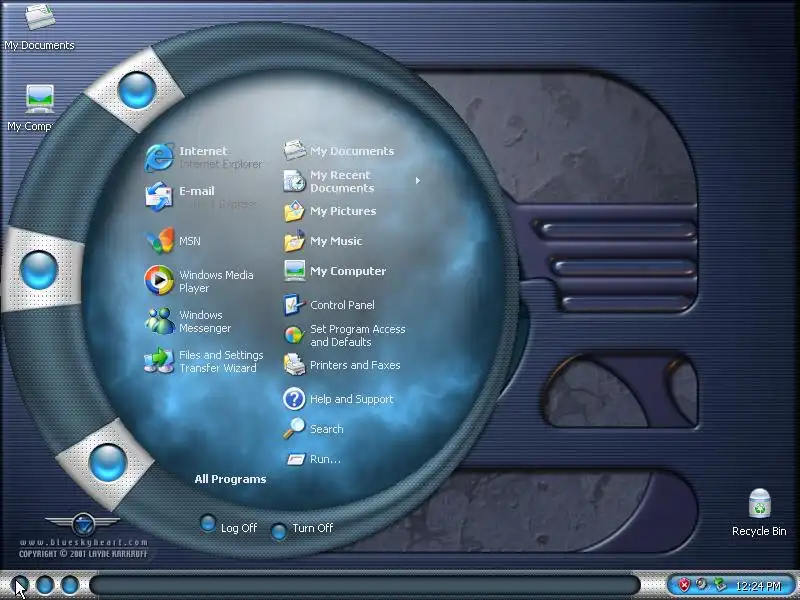The width and height of the screenshot is (800, 600).
Task: Click the red security shield tray icon
Action: [x=684, y=585]
